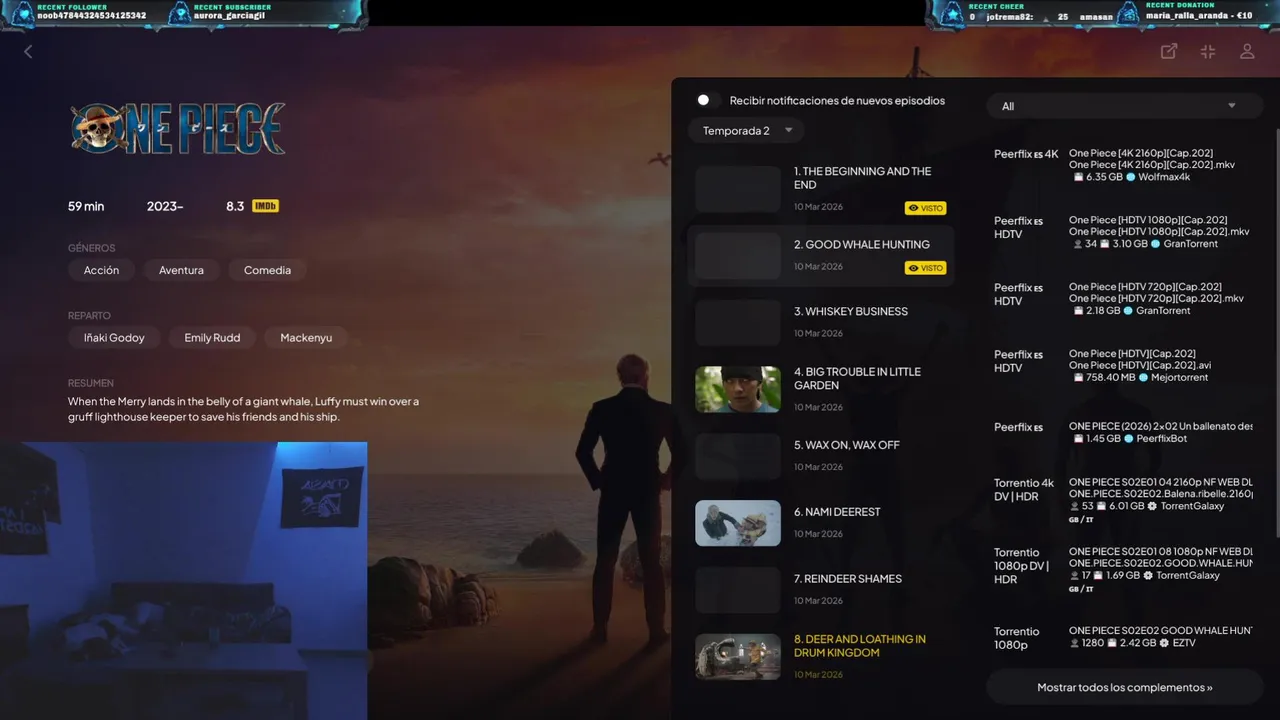Open the user profile icon
This screenshot has width=1280, height=720.
[x=1247, y=51]
